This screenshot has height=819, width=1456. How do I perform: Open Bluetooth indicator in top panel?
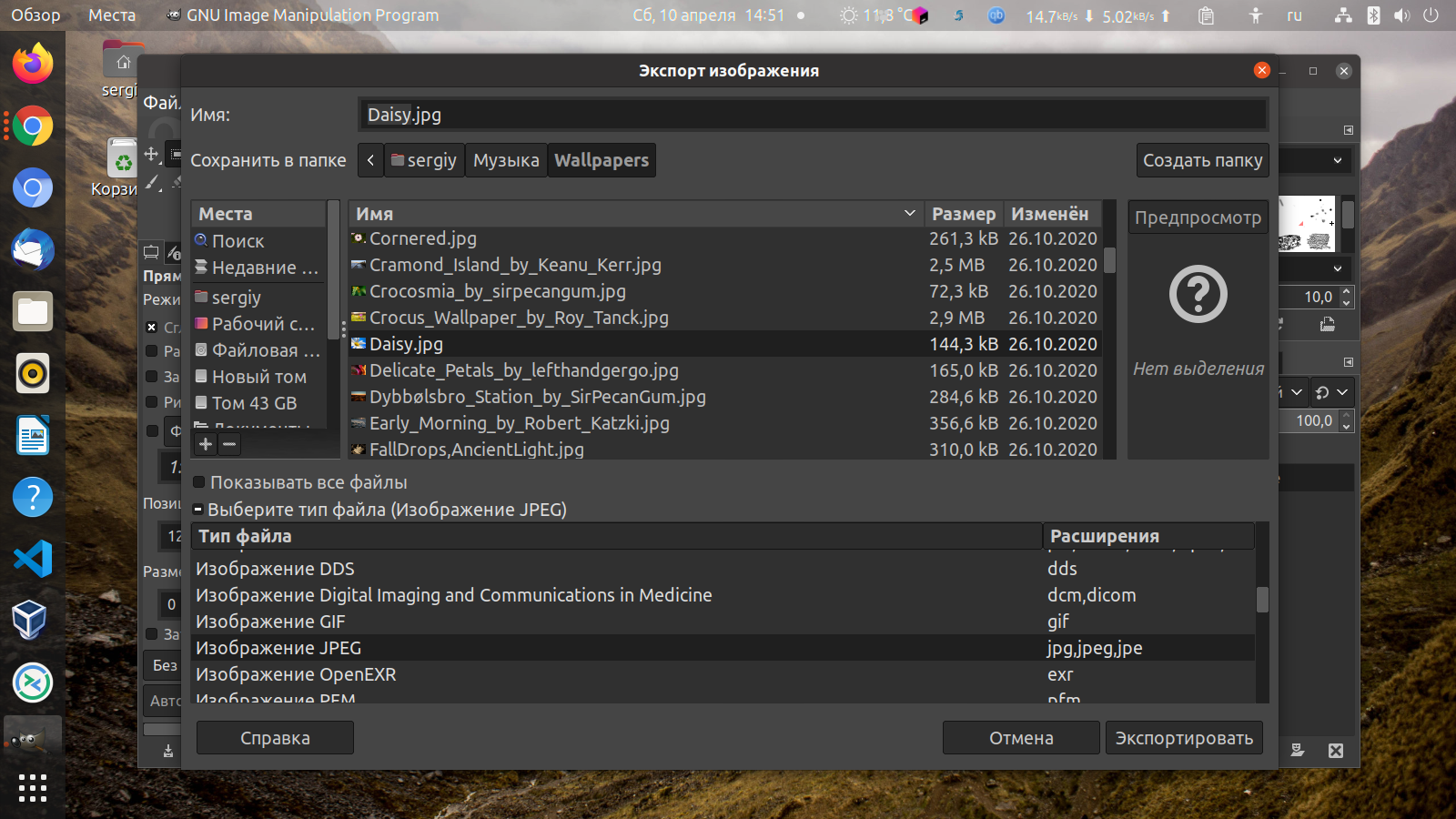pyautogui.click(x=1373, y=15)
